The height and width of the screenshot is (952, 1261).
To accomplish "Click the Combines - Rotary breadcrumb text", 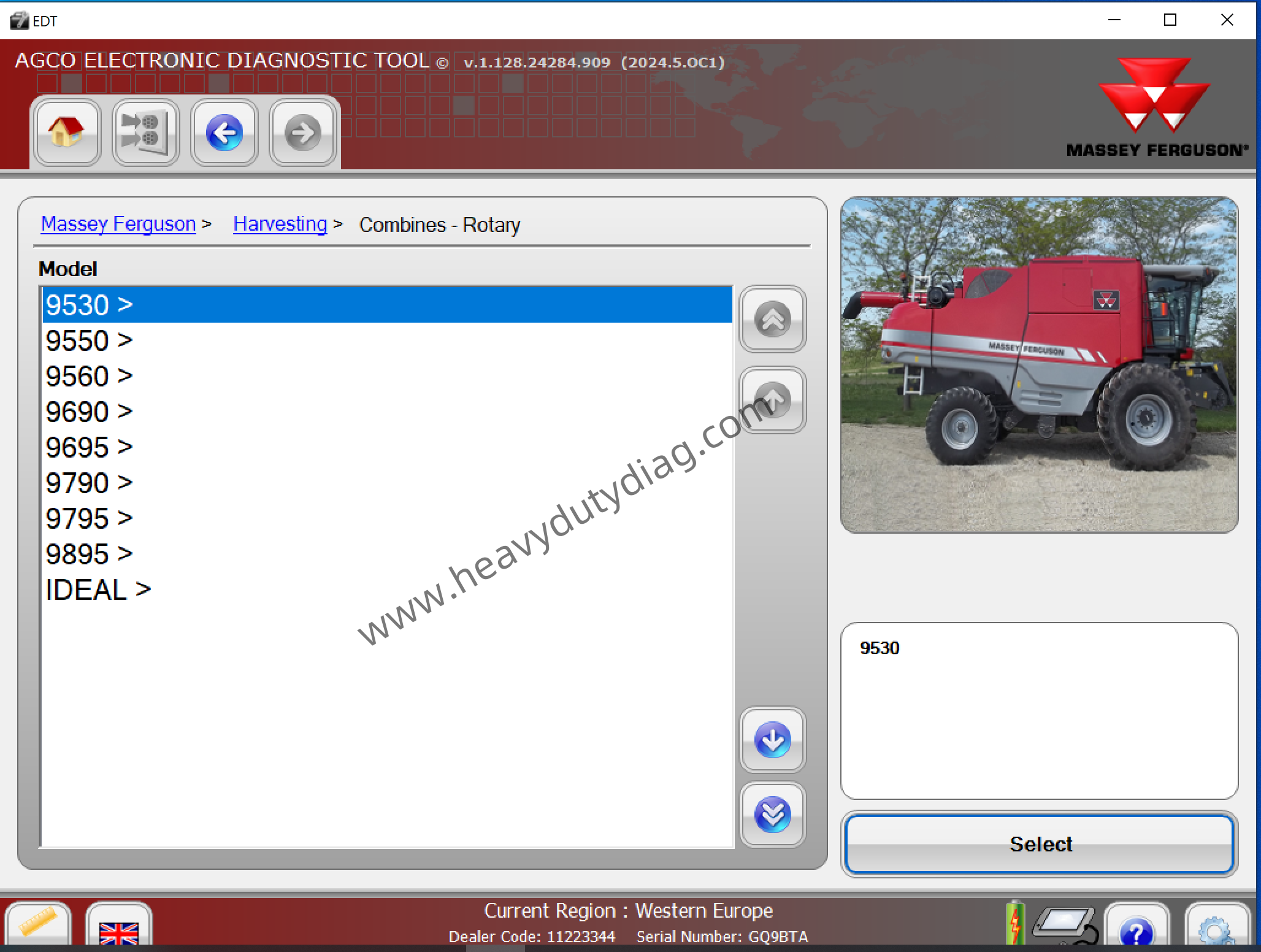I will click(440, 225).
